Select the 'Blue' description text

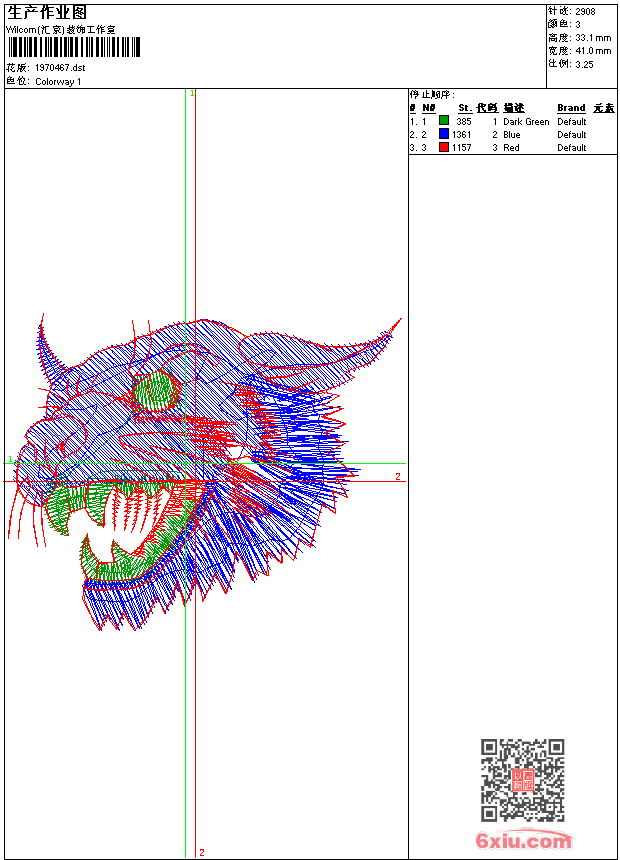[511, 134]
